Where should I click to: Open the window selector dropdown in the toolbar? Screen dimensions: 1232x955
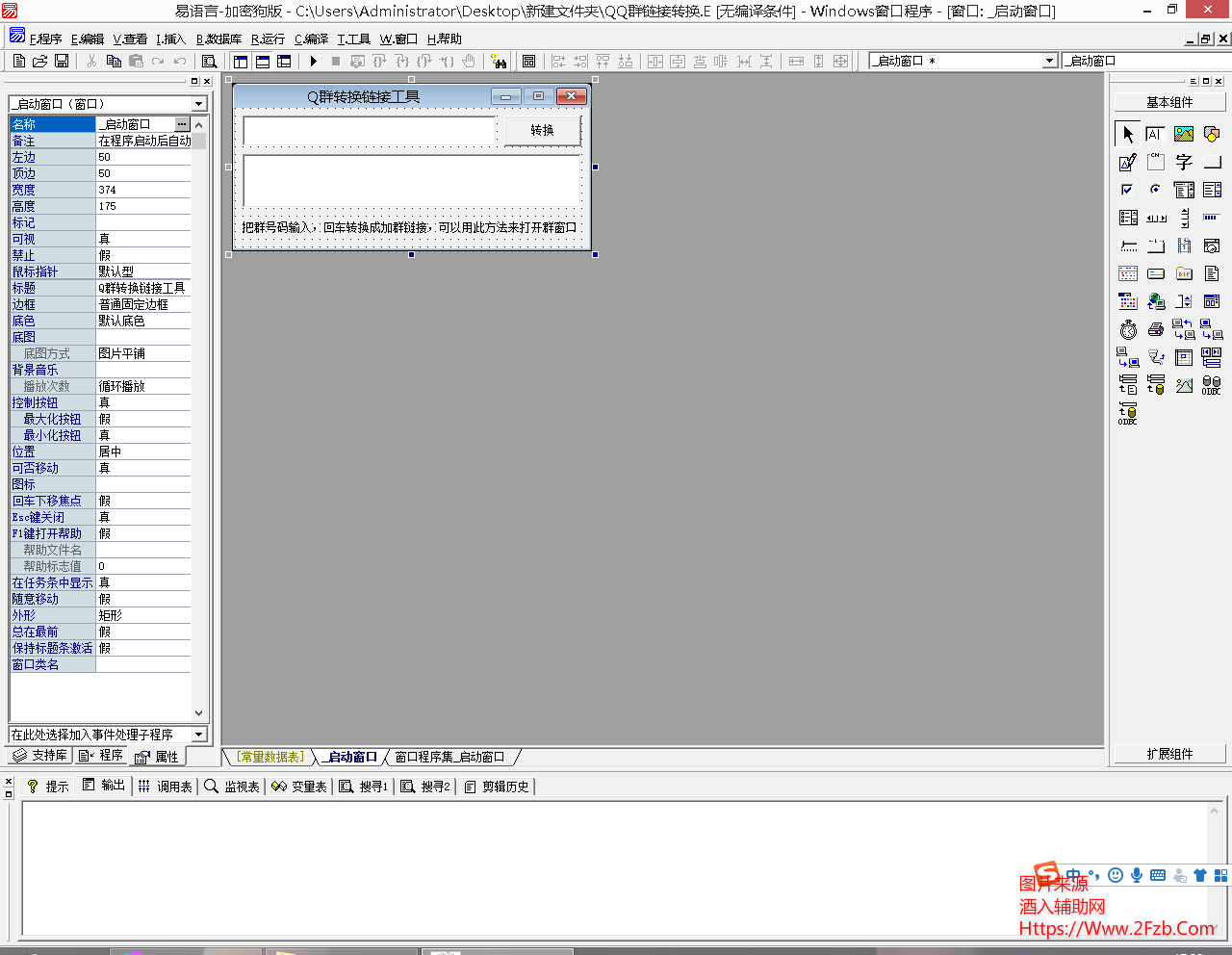click(x=1050, y=61)
